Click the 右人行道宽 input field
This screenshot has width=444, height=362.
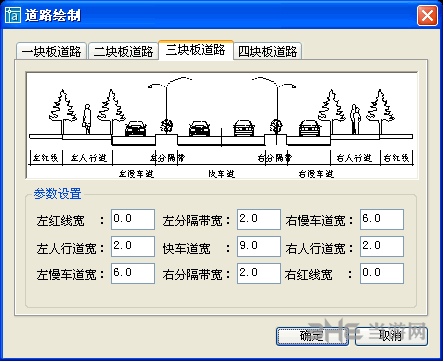(x=382, y=246)
